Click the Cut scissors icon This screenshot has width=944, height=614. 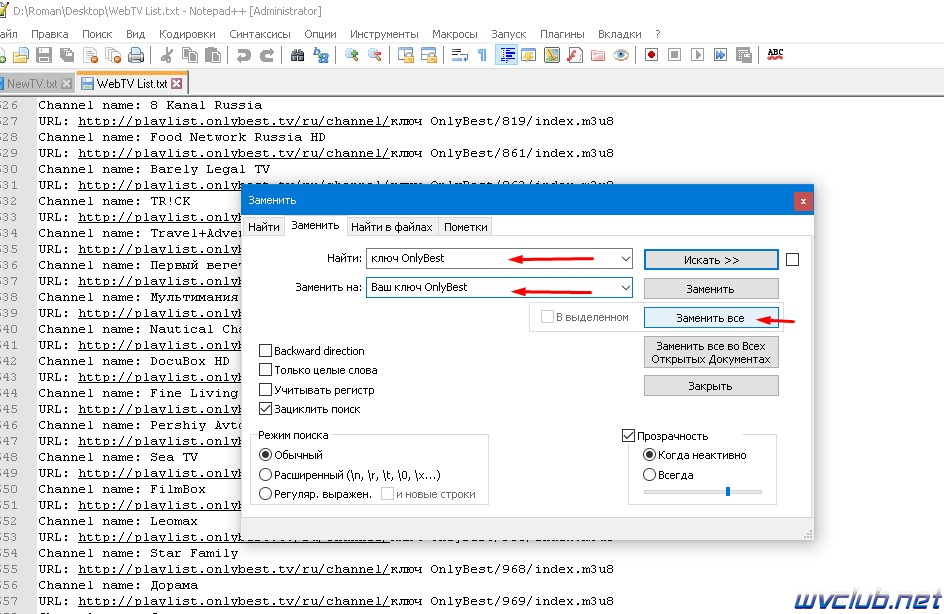pos(167,55)
